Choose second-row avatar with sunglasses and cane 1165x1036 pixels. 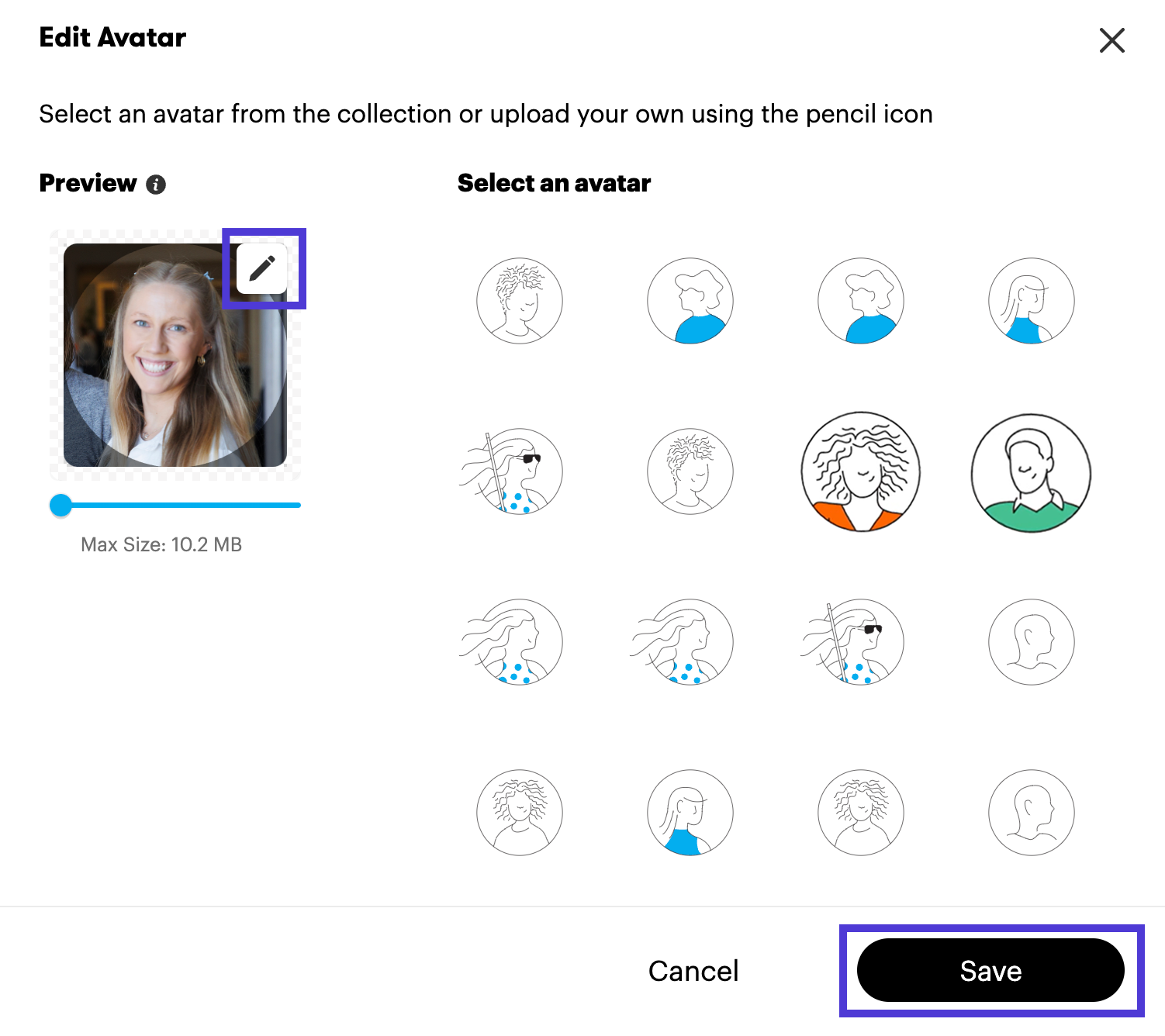tap(513, 471)
